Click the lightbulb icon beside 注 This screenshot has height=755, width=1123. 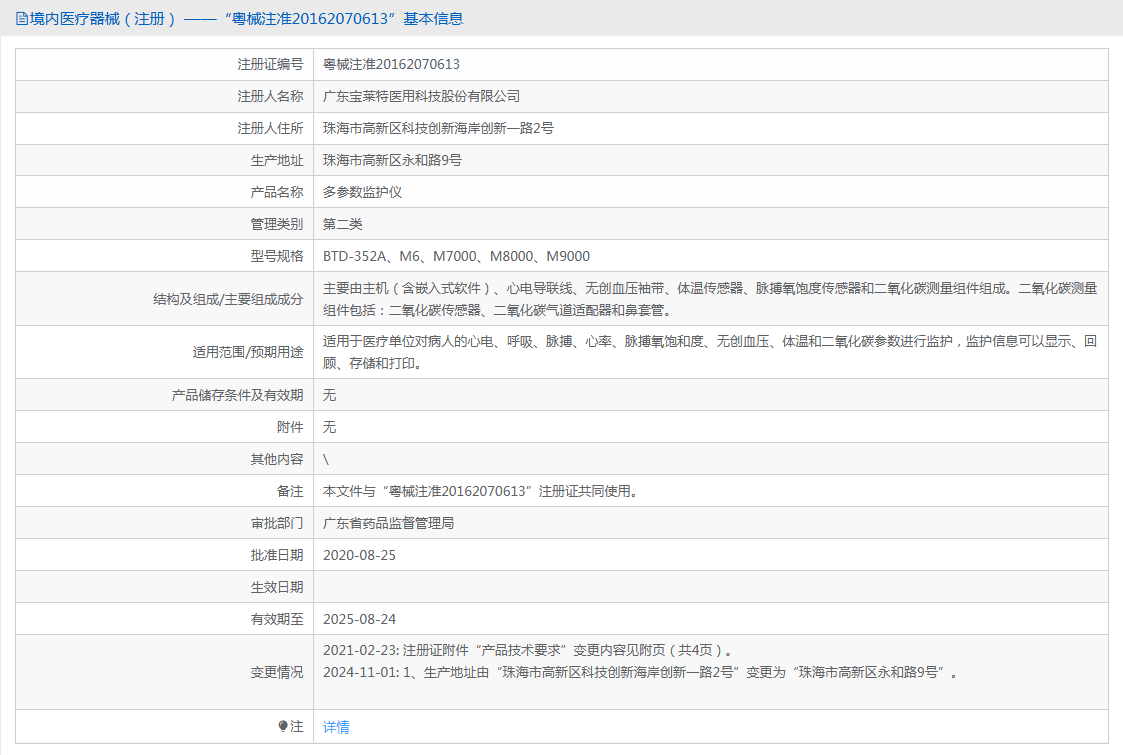[283, 726]
